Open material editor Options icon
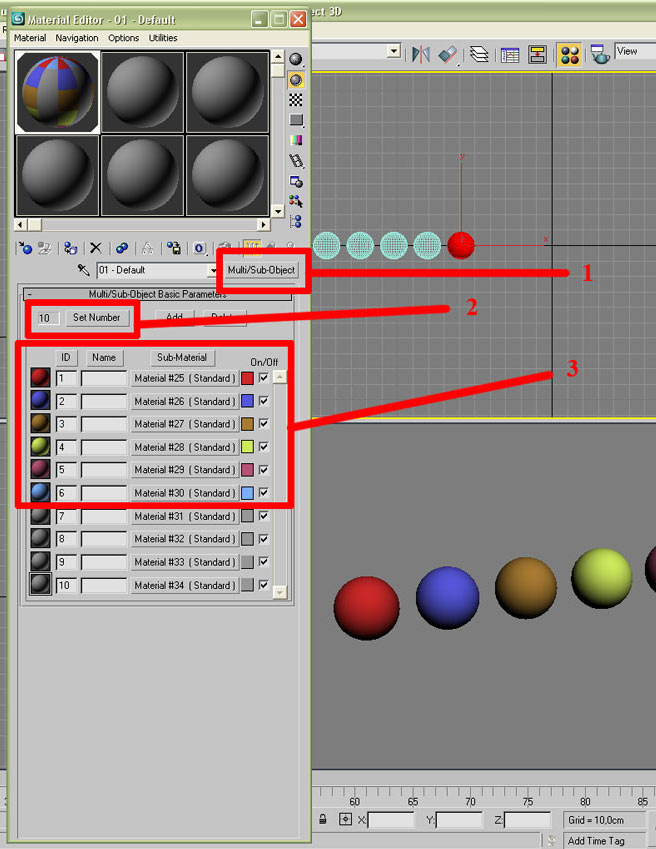 pos(296,181)
